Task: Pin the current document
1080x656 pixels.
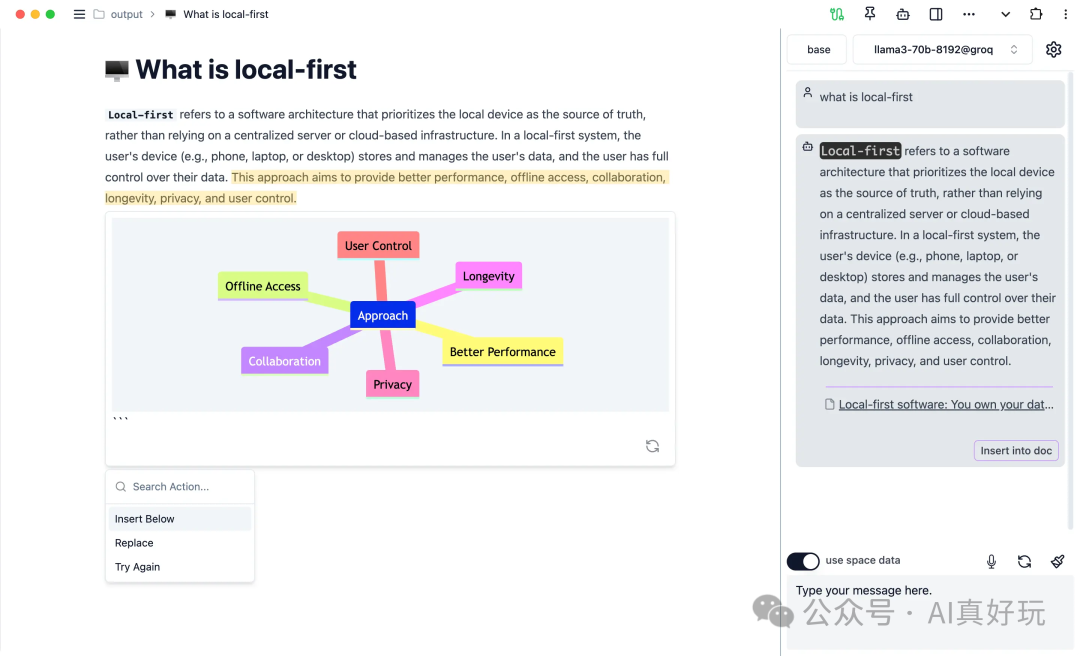Action: click(x=869, y=14)
